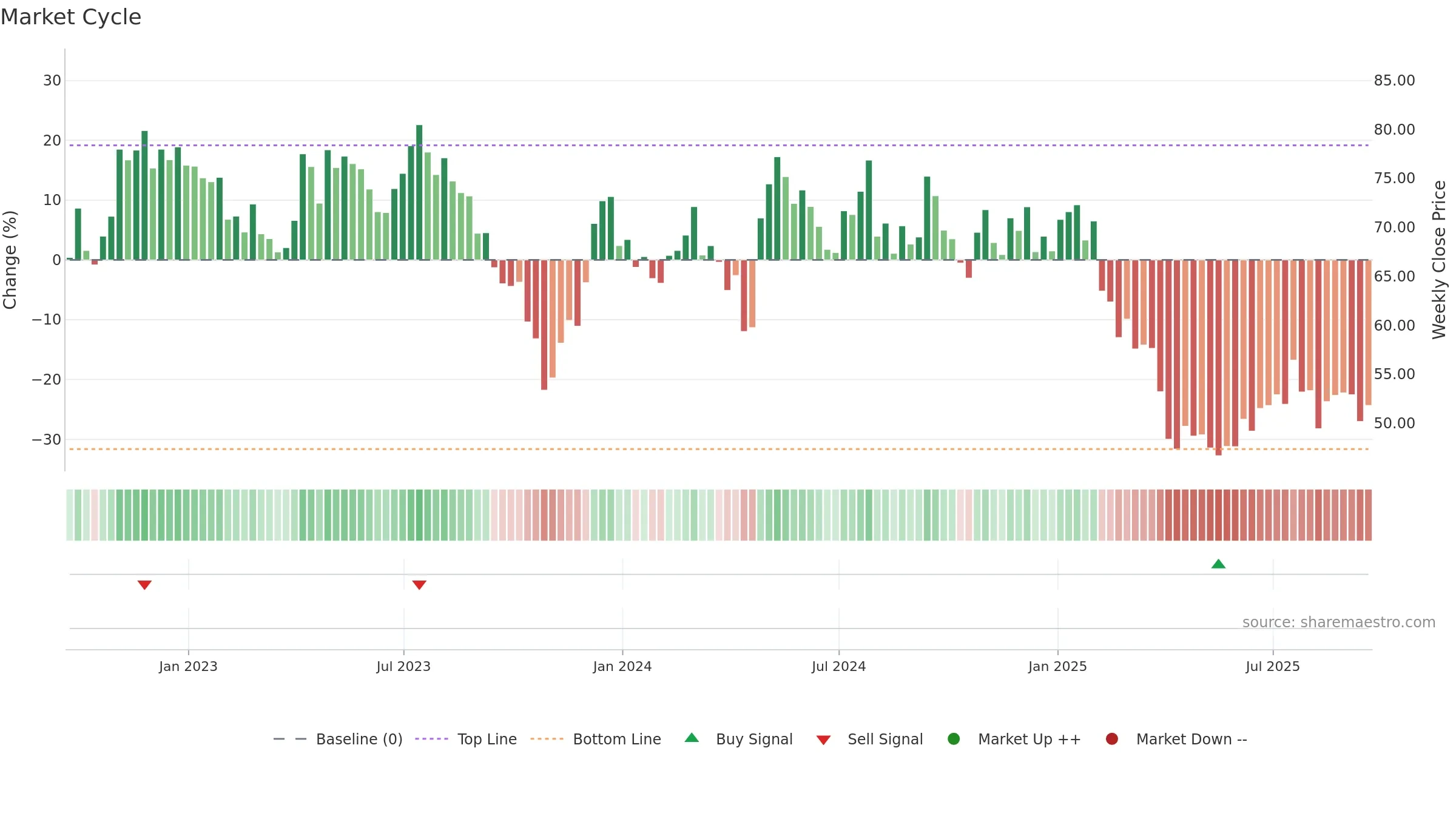The image size is (1456, 819).
Task: Click the tallest green bar just after Jul 2023
Action: point(419,192)
